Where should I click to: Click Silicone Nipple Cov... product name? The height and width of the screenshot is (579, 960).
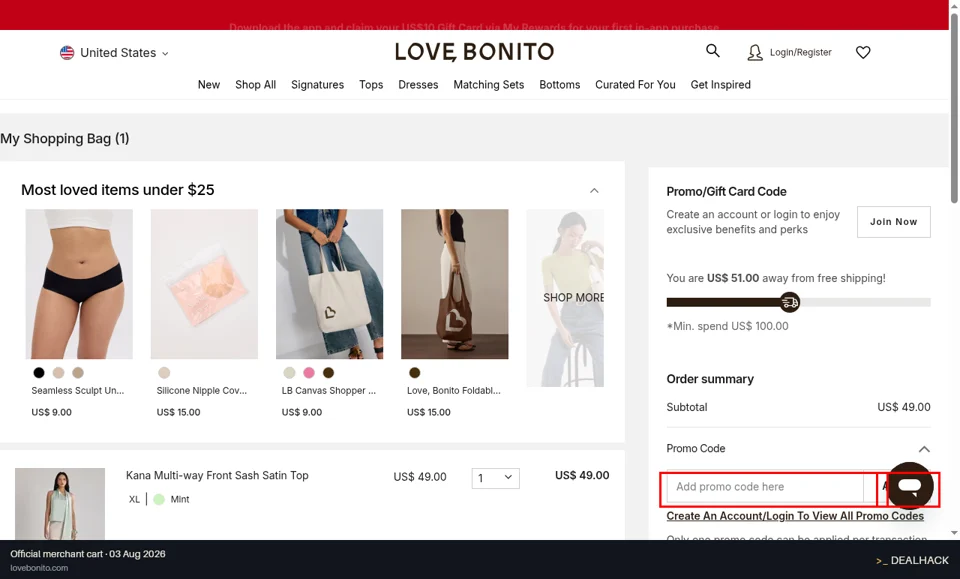click(201, 390)
